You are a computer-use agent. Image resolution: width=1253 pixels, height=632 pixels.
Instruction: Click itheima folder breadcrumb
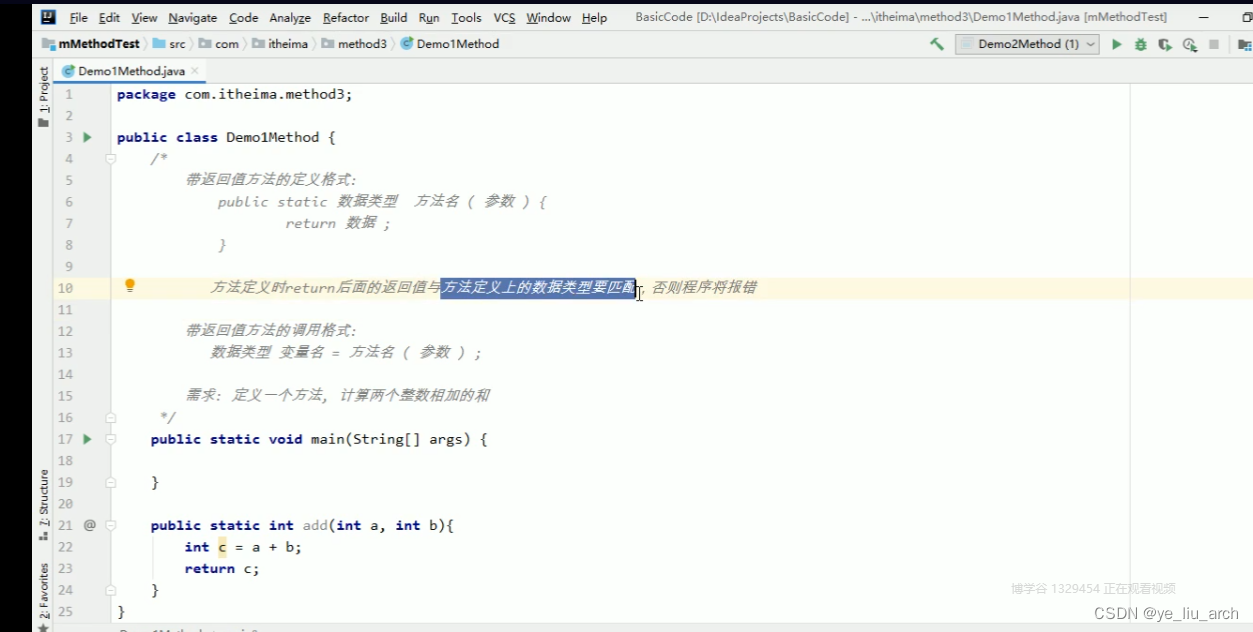coord(280,44)
